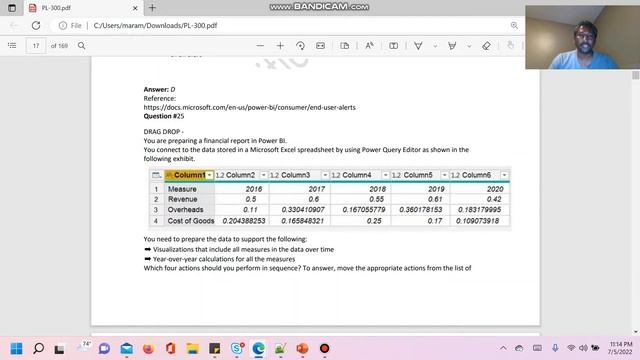Open the Mail app on taskbar
640x360 pixels.
click(x=127, y=349)
